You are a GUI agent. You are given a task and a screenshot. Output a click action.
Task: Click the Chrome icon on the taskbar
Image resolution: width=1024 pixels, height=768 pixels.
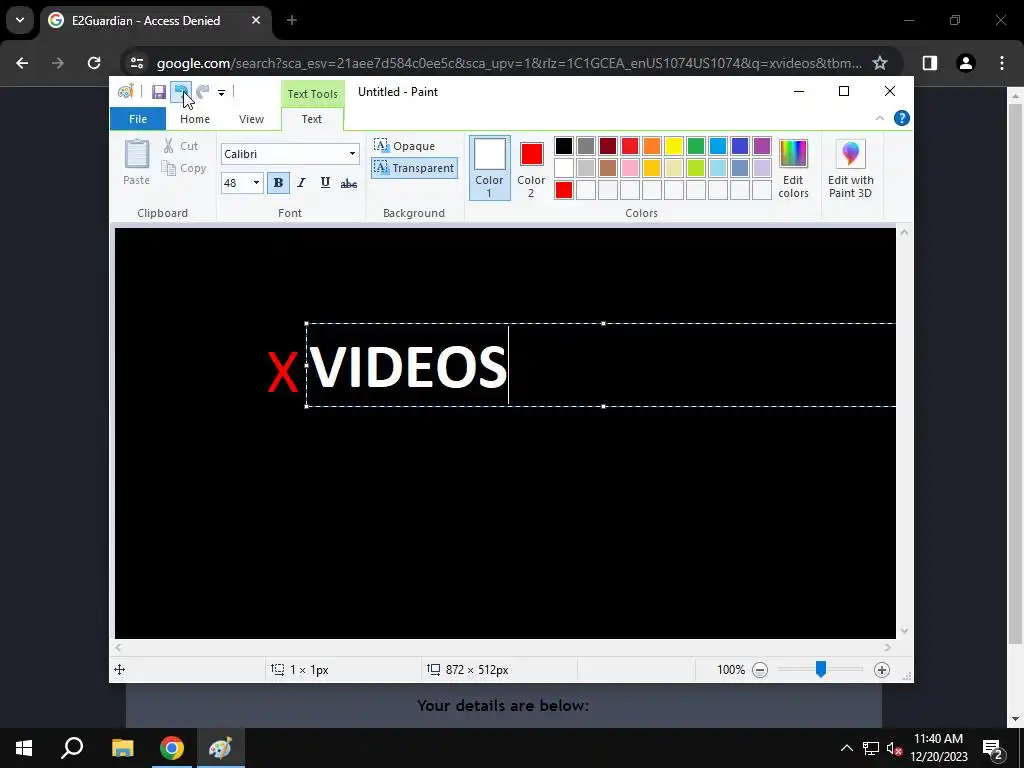(172, 748)
